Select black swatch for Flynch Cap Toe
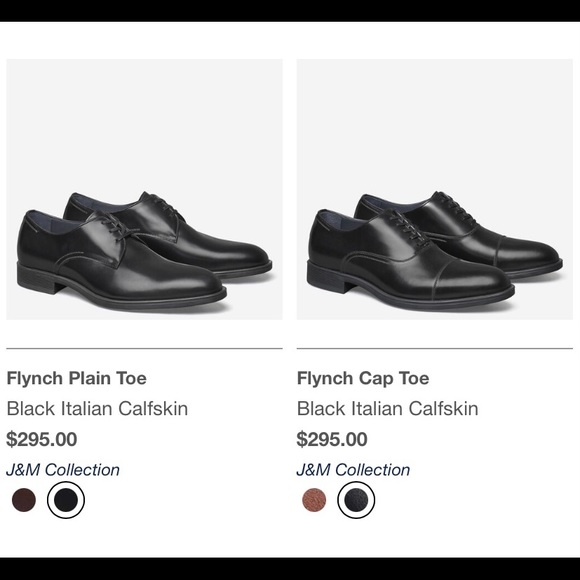This screenshot has height=580, width=580. pos(356,500)
